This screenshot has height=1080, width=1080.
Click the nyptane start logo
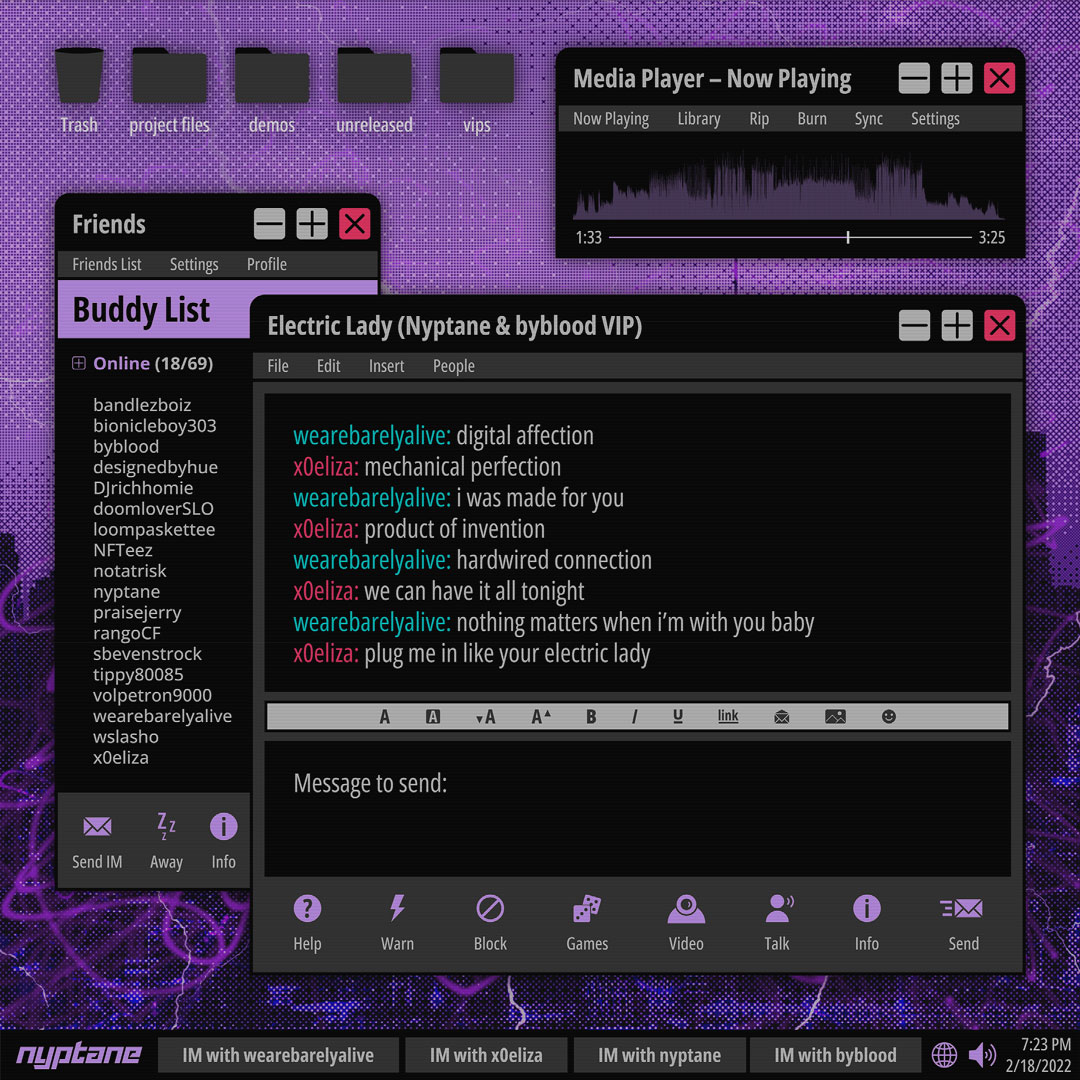point(79,1055)
